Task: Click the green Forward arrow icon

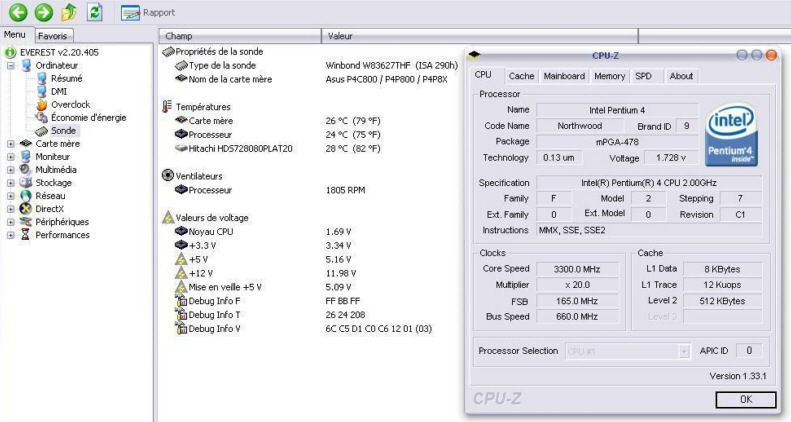Action: click(44, 12)
